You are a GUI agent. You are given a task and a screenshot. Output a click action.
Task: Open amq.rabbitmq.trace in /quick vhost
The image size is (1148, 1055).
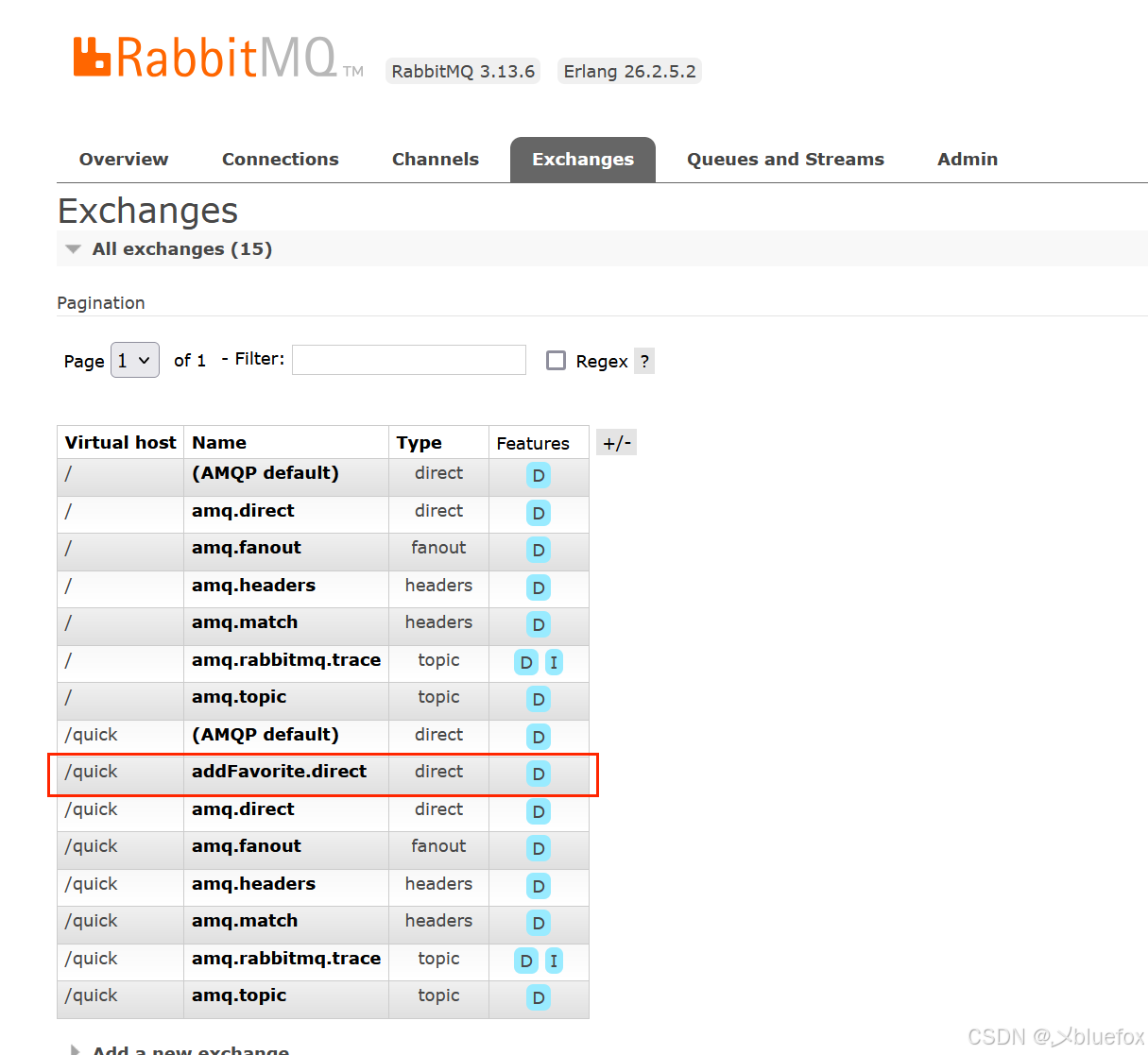[286, 959]
